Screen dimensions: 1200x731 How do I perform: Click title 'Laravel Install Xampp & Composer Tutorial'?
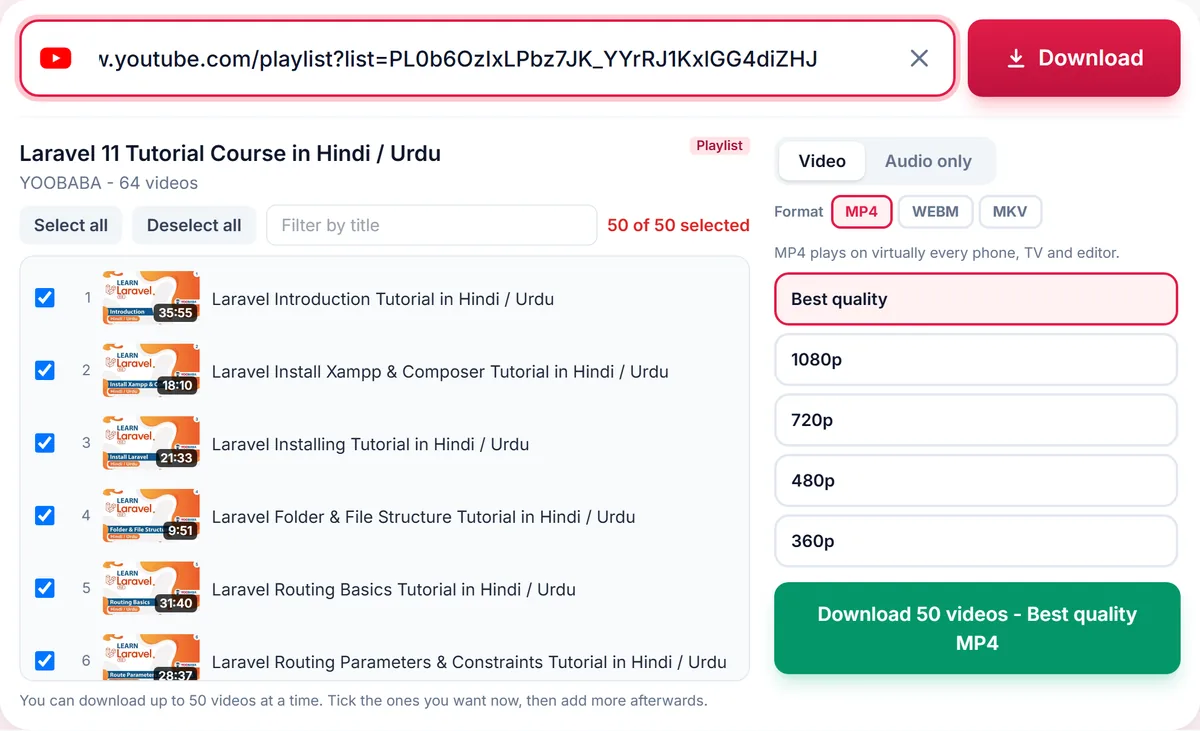click(x=440, y=371)
